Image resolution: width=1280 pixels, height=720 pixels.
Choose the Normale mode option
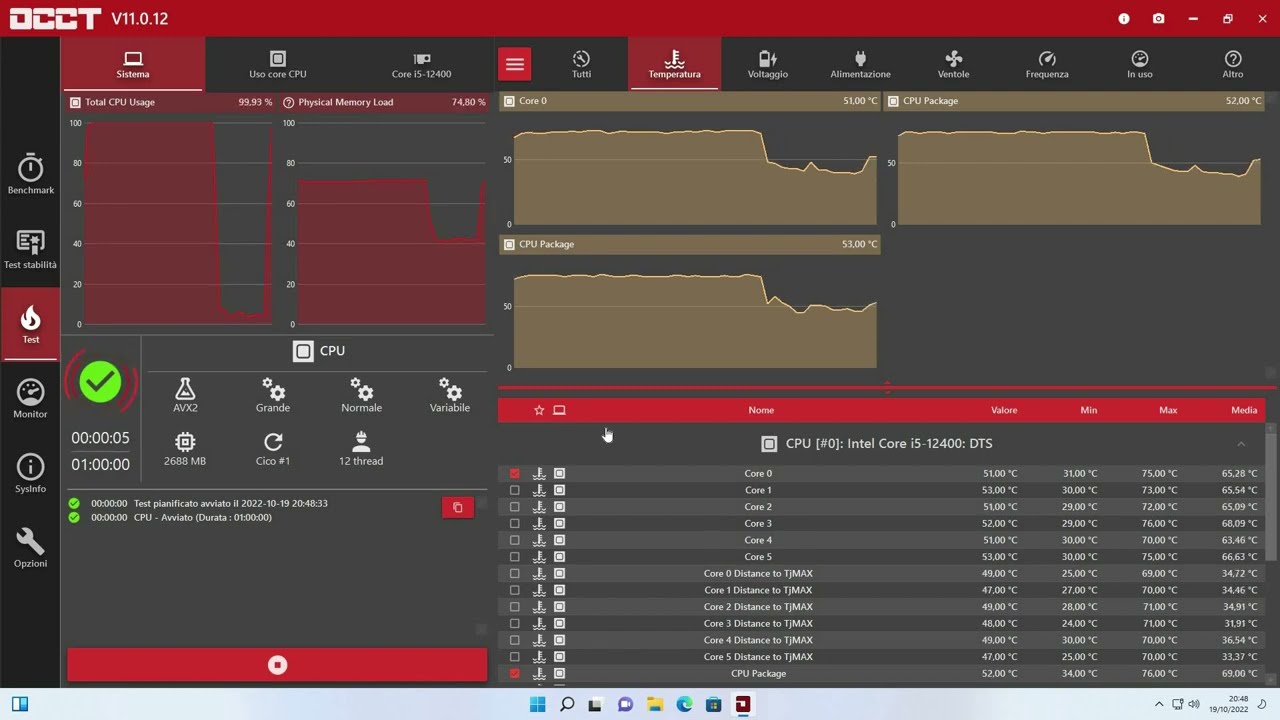(x=361, y=395)
